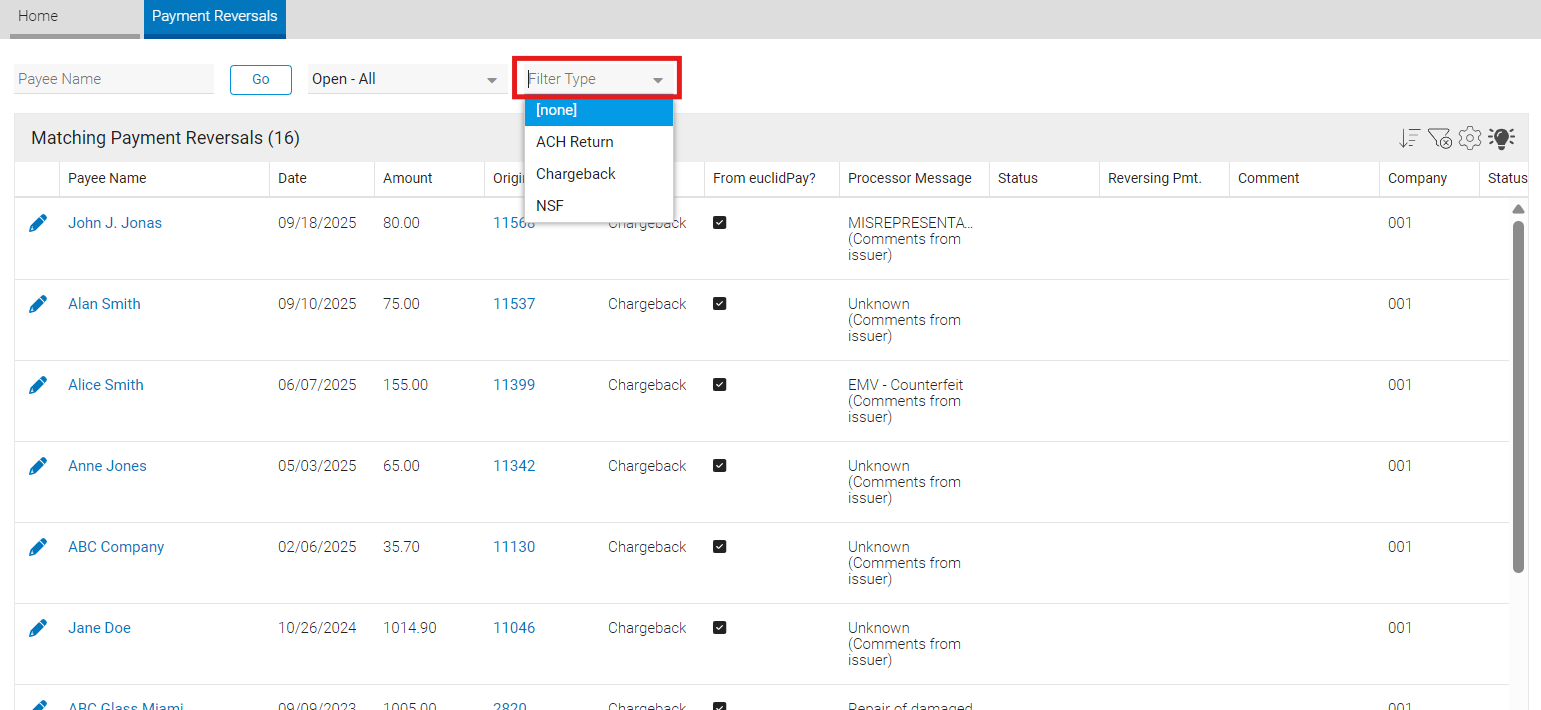The image size is (1541, 710).
Task: Click the vertical scrollbar thumb
Action: coord(1518,397)
